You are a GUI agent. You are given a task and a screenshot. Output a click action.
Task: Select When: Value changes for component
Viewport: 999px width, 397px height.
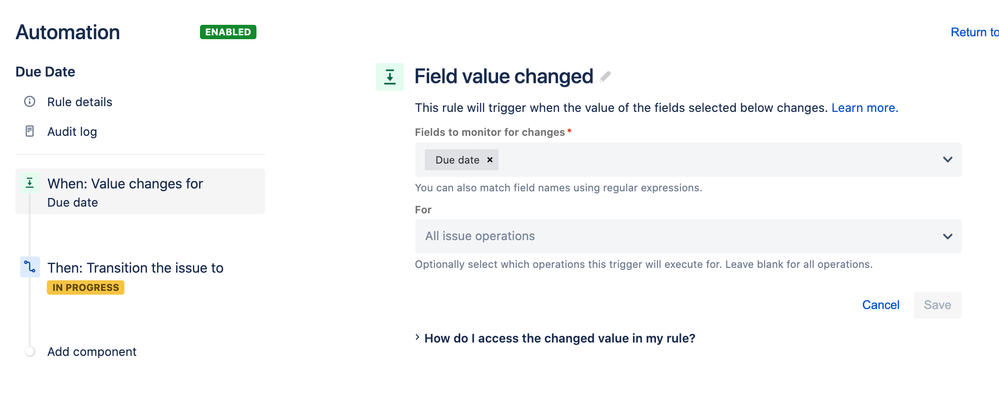(140, 191)
